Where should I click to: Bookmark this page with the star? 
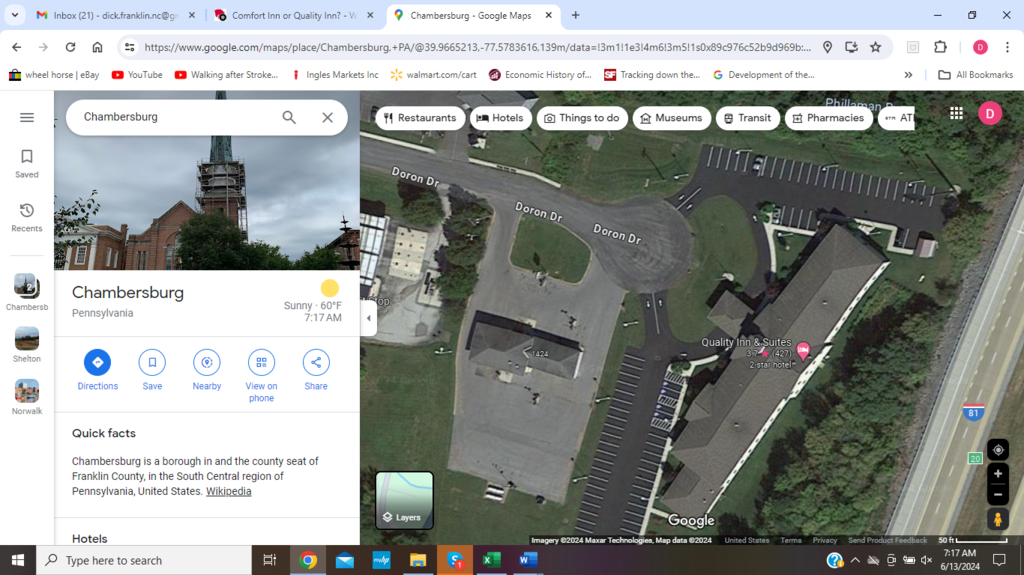point(876,47)
